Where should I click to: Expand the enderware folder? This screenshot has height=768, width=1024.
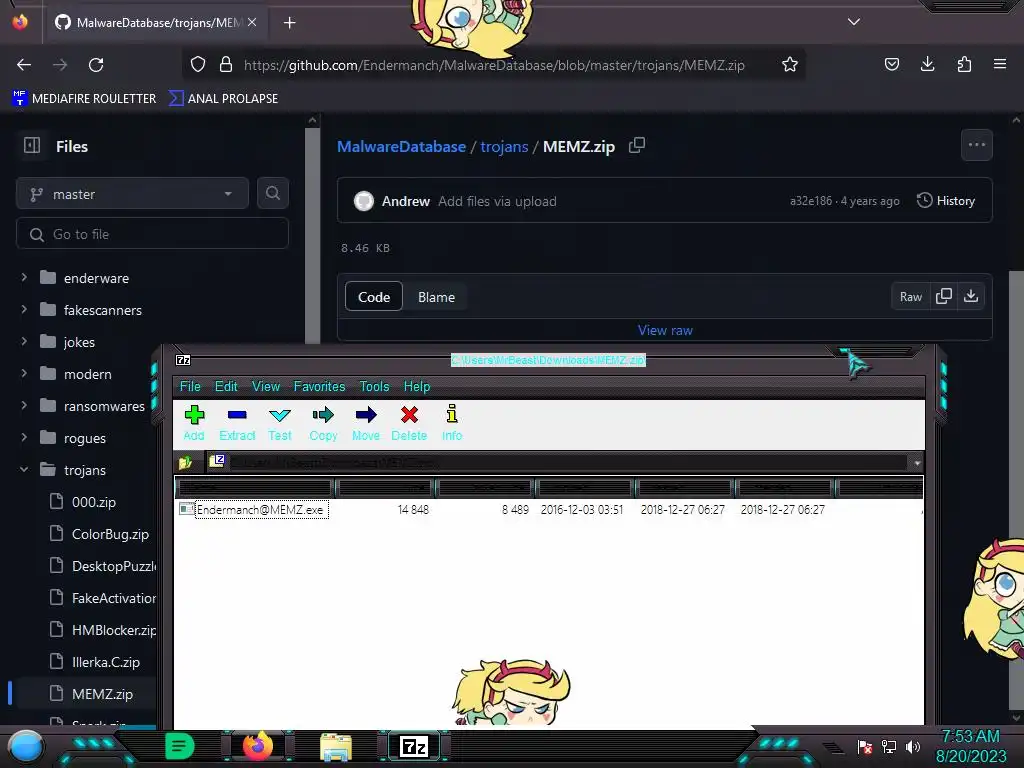click(24, 278)
